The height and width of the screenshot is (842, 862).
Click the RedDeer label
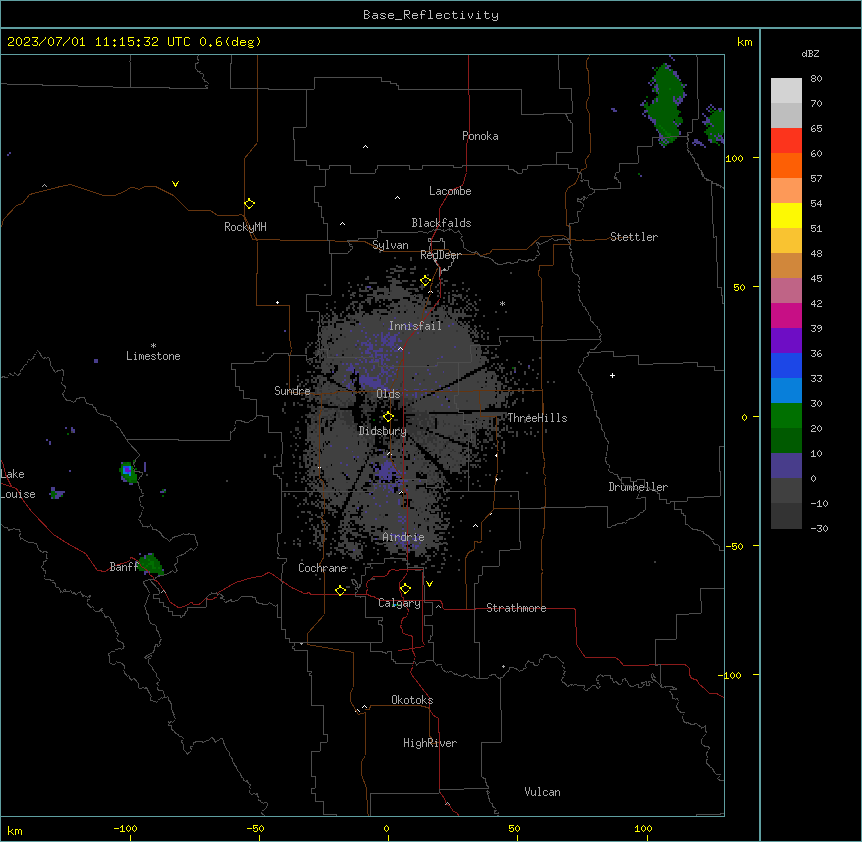[440, 255]
